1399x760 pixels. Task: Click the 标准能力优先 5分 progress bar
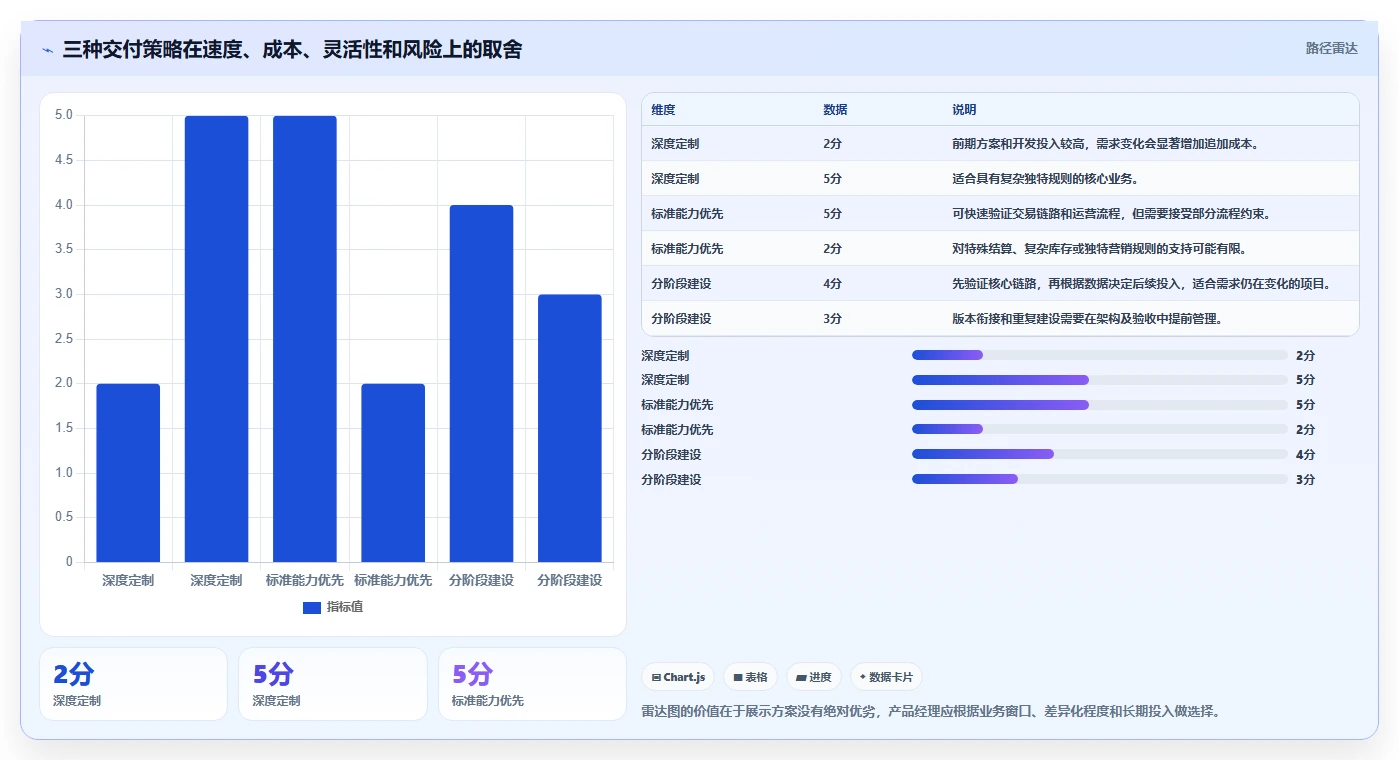click(1100, 405)
